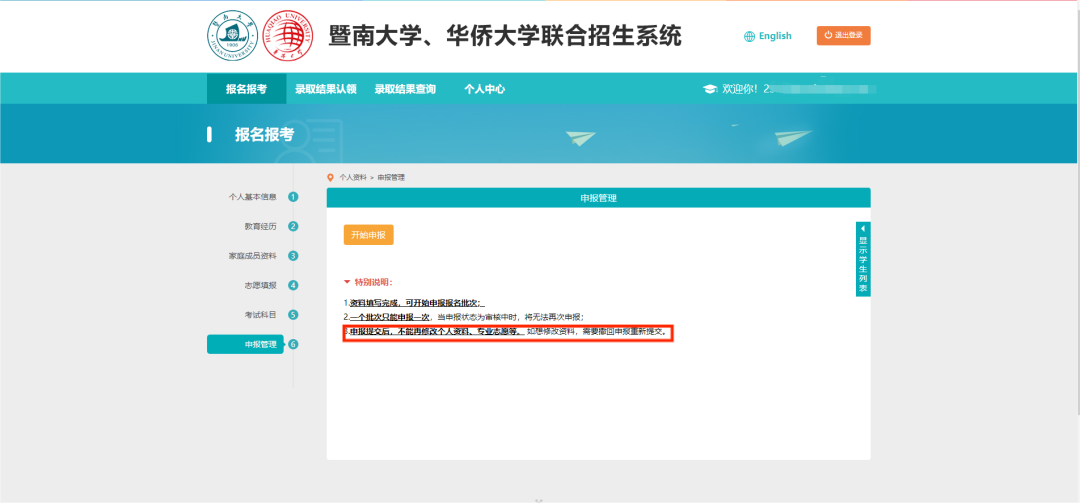Click the Huaqiao University red logo

(x=288, y=37)
